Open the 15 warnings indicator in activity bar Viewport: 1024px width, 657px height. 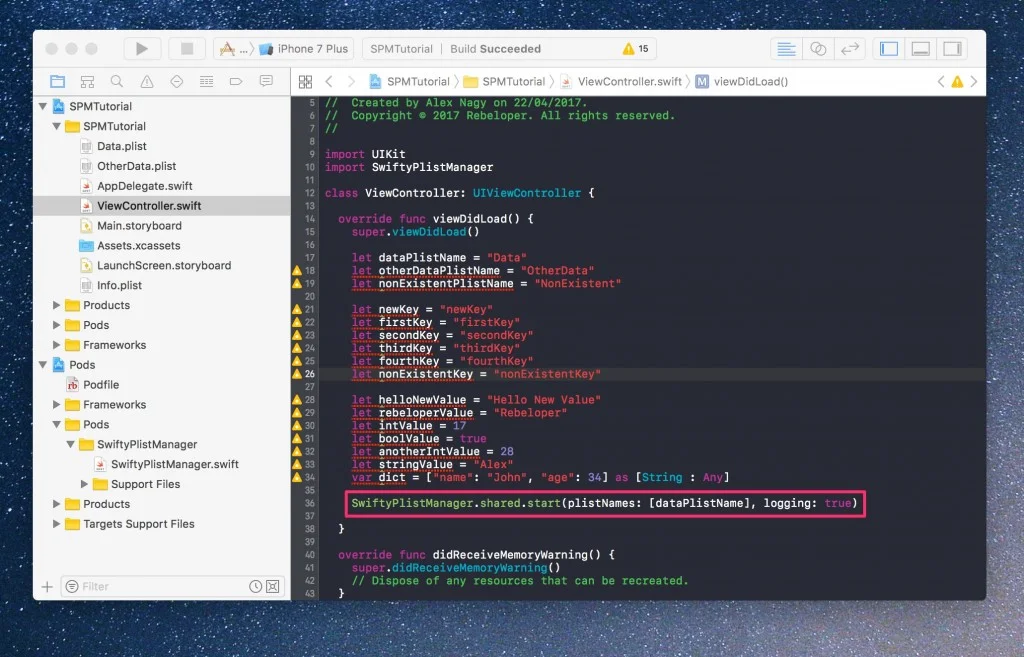point(635,49)
